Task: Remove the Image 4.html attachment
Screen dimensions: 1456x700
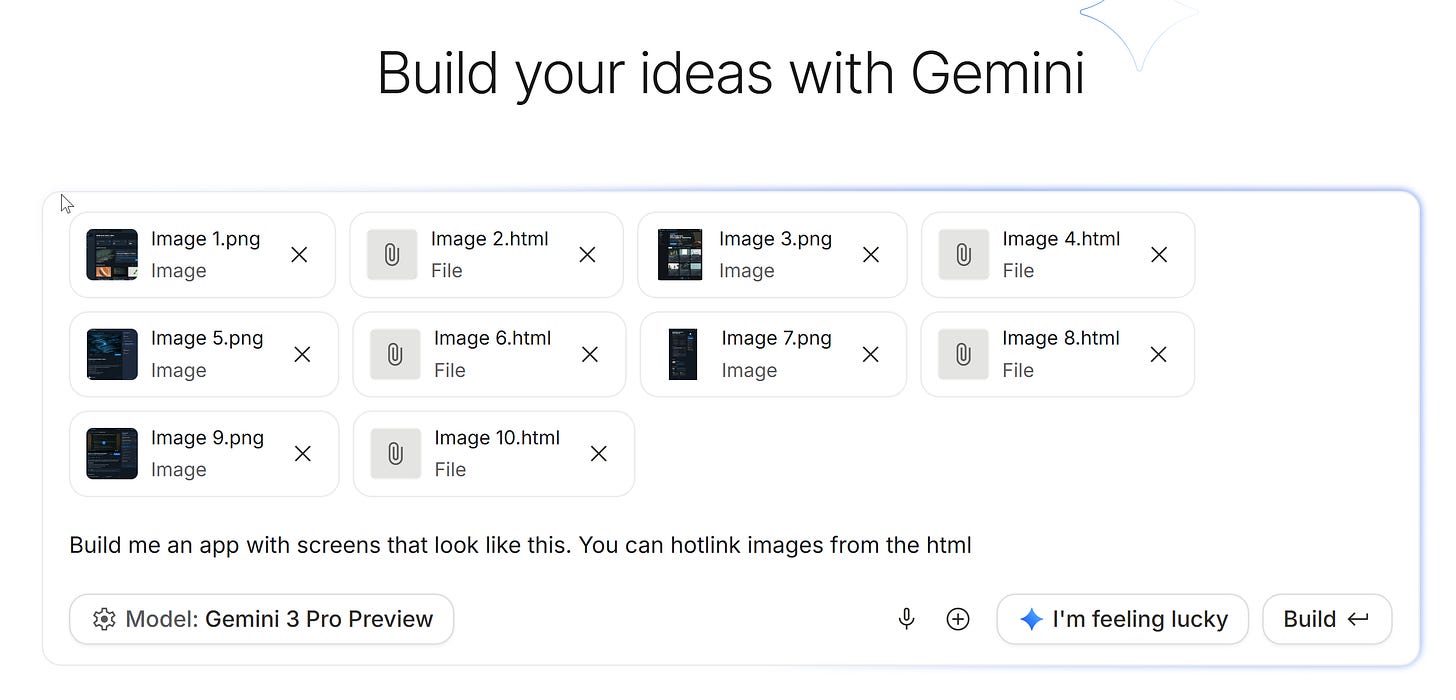Action: tap(1158, 255)
